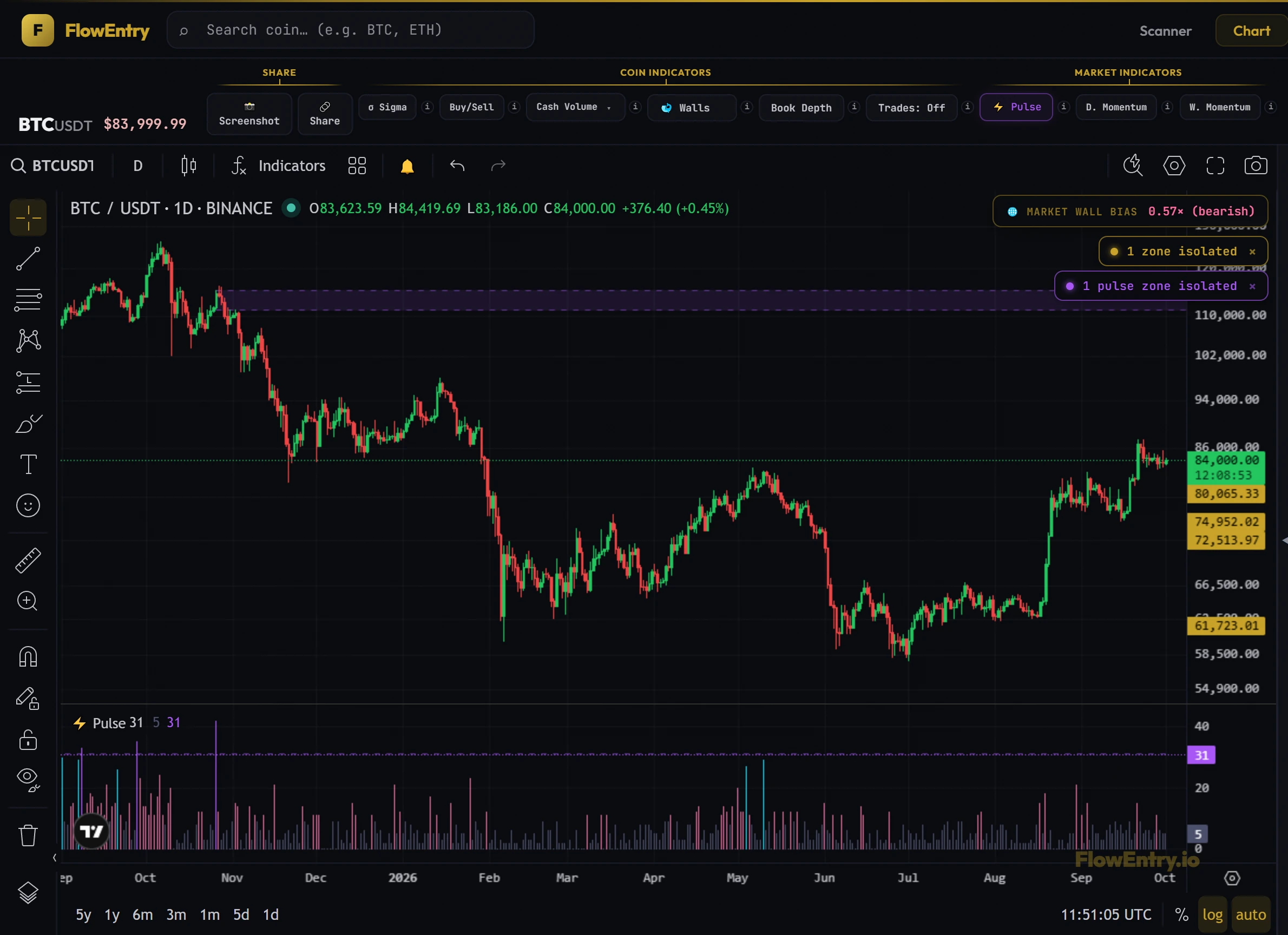The height and width of the screenshot is (935, 1288).
Task: Toggle stay in drawing mode
Action: [x=28, y=698]
